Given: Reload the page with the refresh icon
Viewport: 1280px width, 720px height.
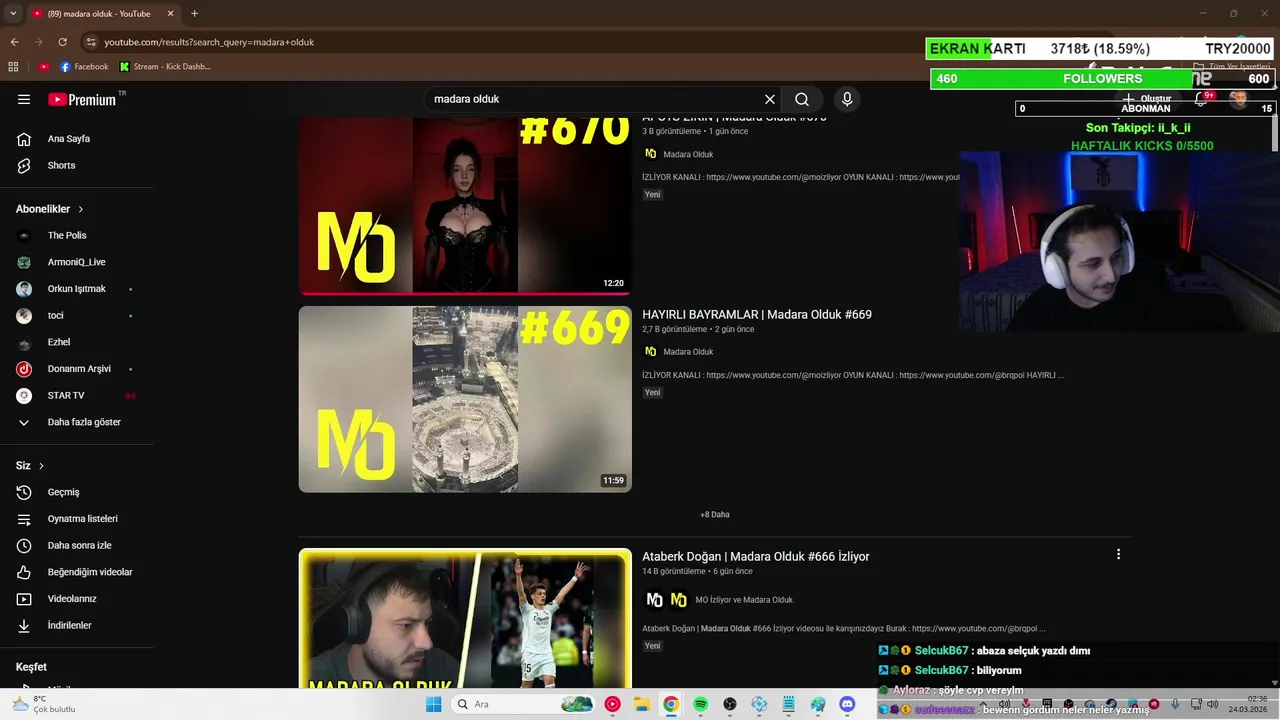Looking at the screenshot, I should [x=62, y=42].
